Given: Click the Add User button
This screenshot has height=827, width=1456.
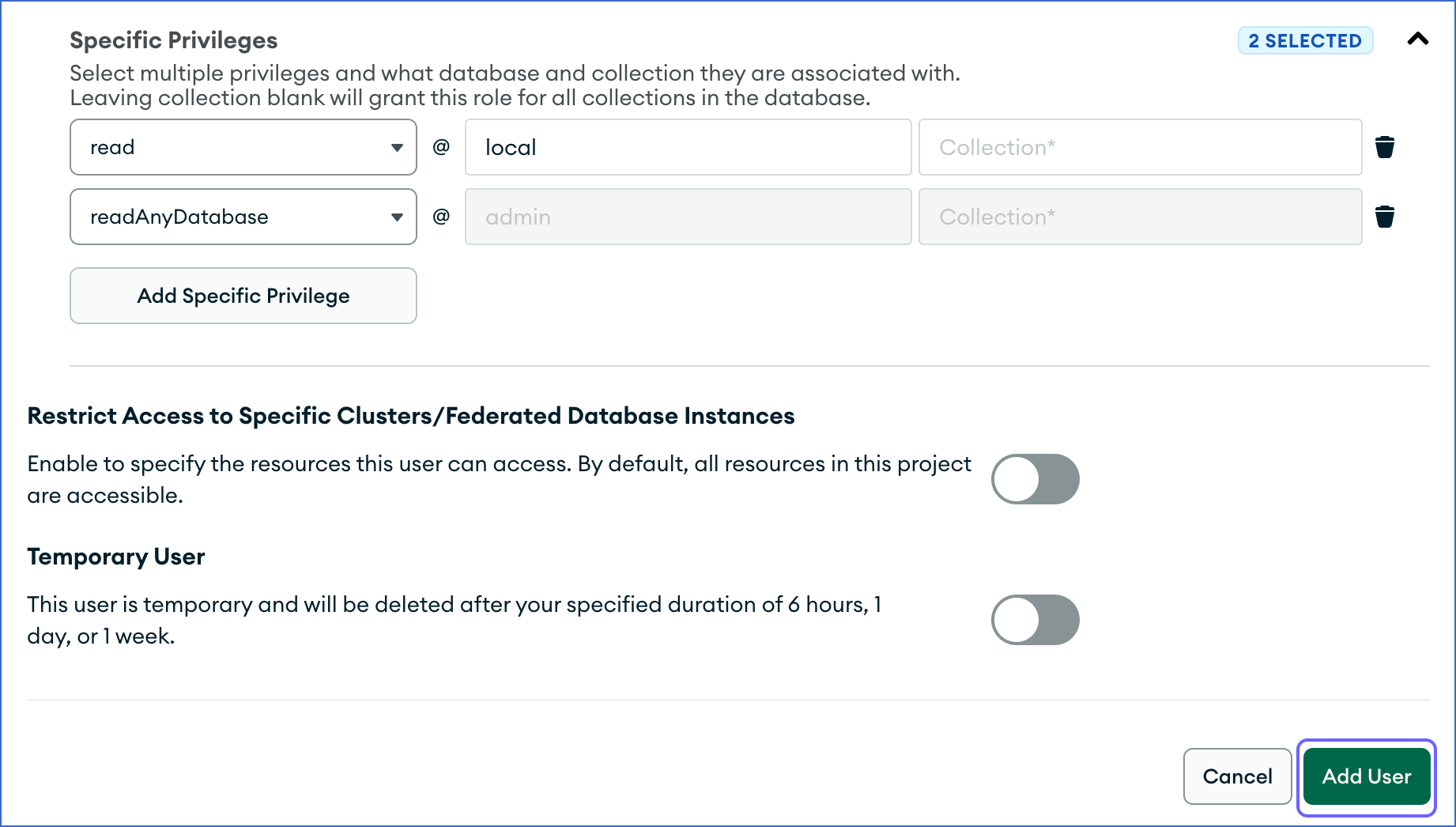Looking at the screenshot, I should click(x=1367, y=776).
